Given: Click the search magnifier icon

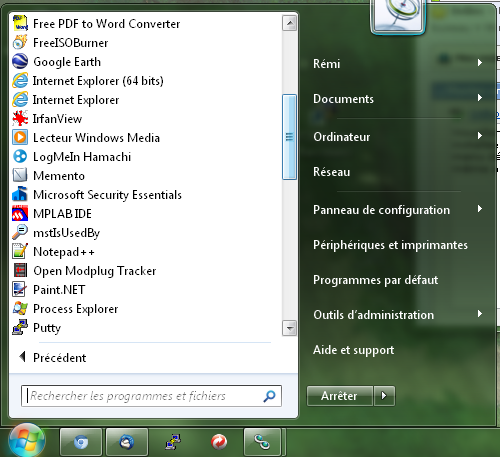Looking at the screenshot, I should tap(269, 396).
